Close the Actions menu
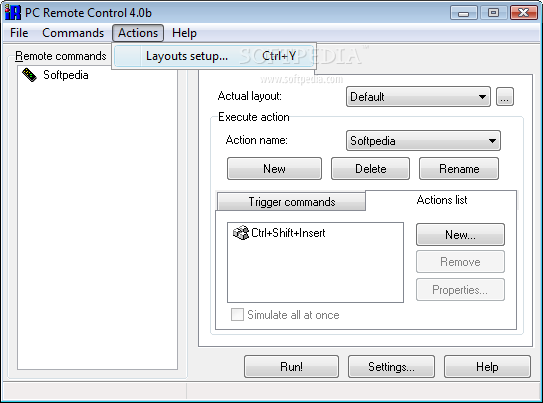 point(138,33)
